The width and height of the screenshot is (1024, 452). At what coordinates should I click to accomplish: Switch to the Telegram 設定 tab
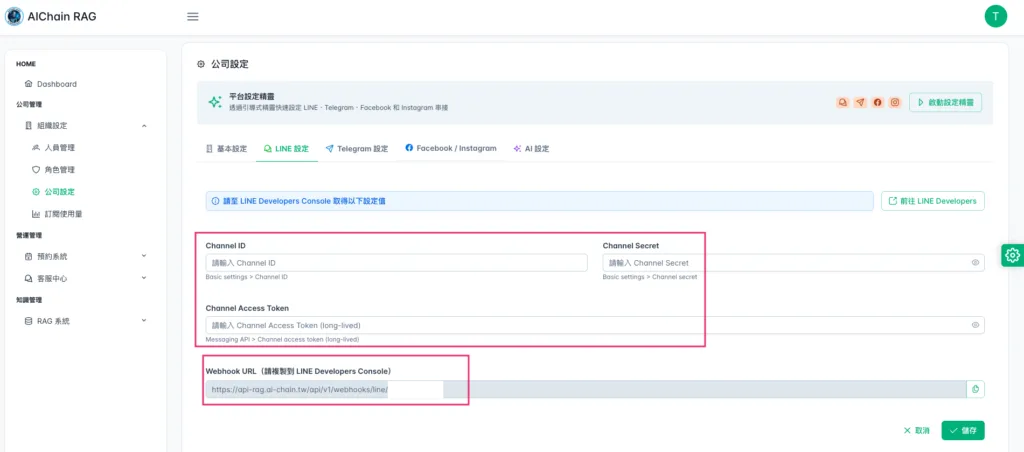[x=357, y=149]
